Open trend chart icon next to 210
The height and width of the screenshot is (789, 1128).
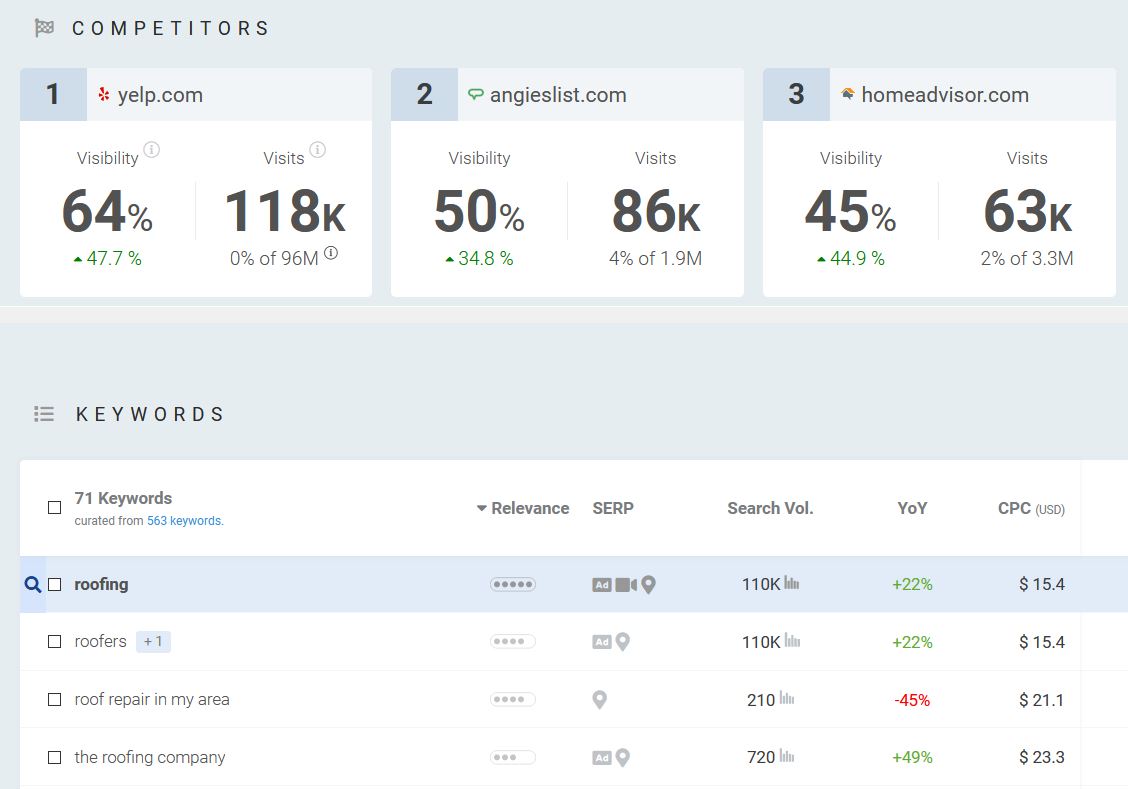[x=787, y=698]
